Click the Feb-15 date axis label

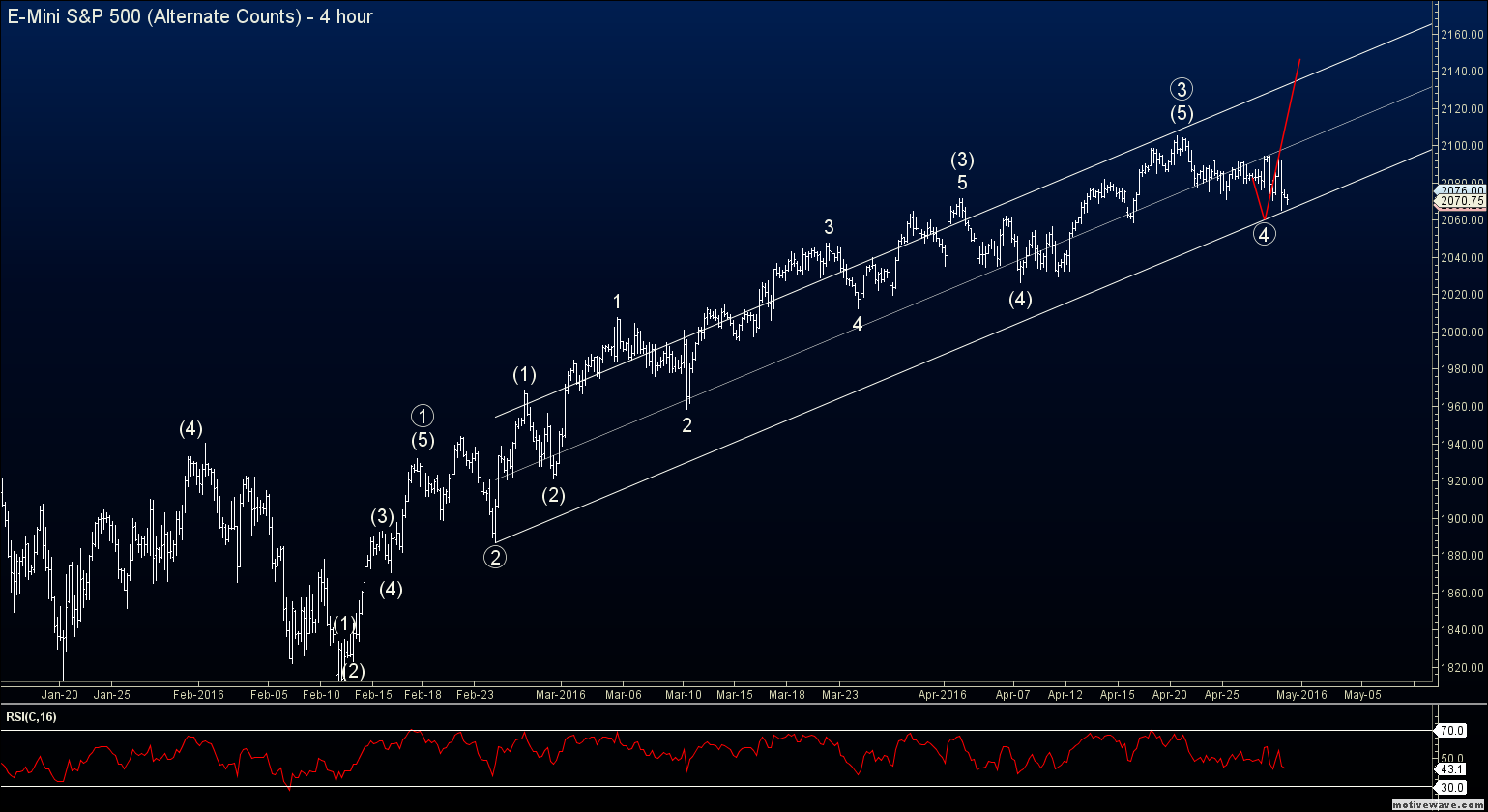tap(375, 694)
